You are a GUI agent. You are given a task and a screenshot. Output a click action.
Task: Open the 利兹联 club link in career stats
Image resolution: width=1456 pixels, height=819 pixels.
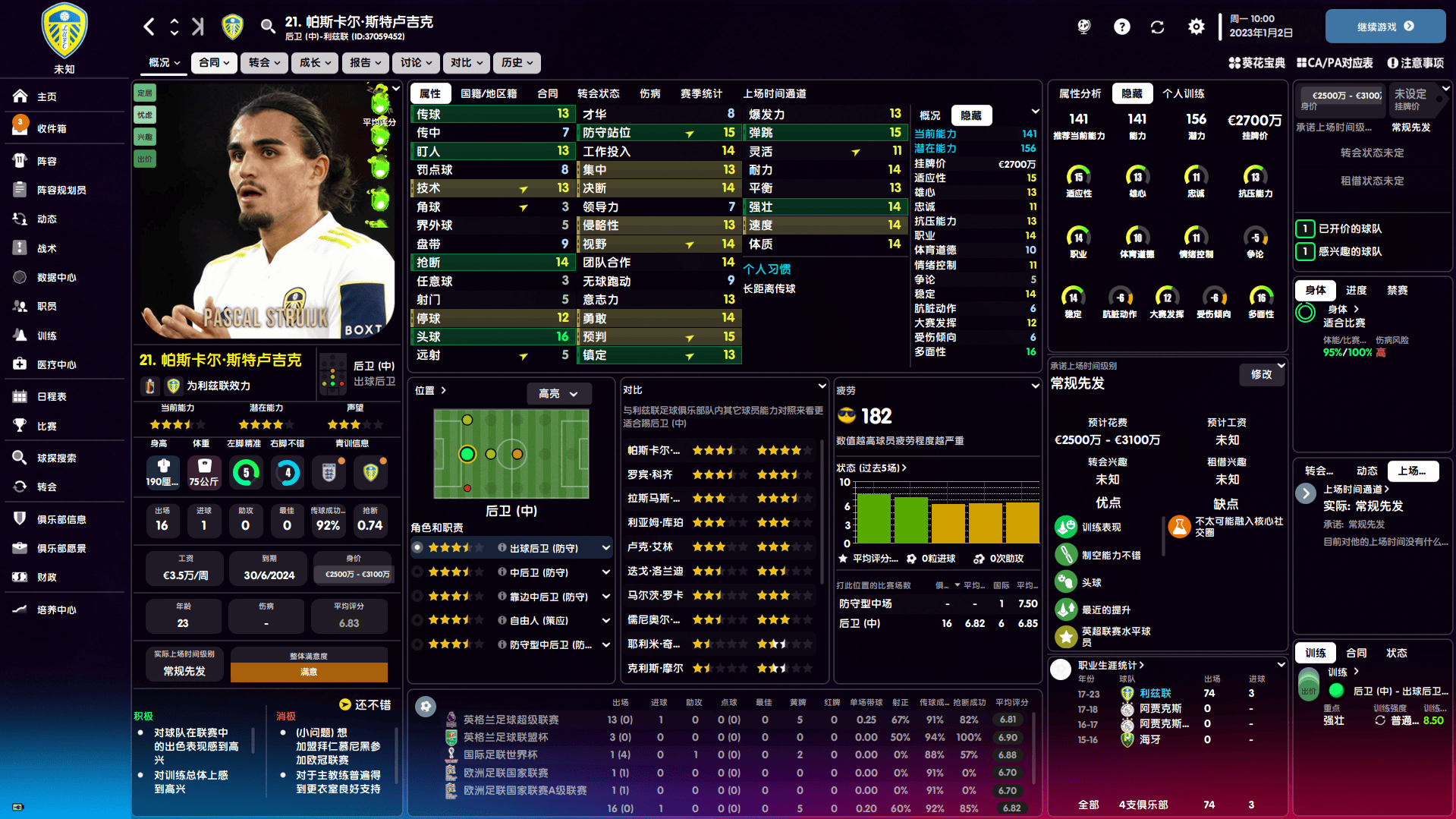click(x=1156, y=693)
